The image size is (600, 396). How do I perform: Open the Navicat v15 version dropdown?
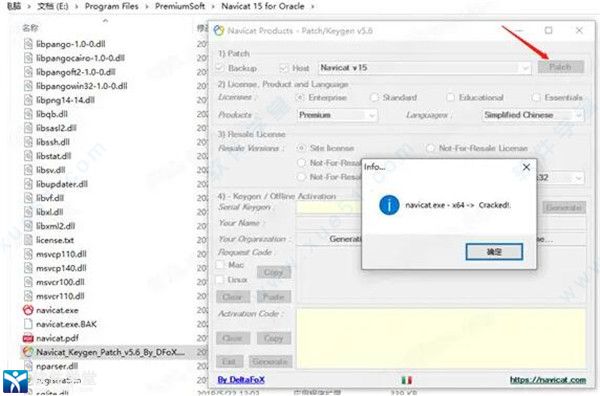point(424,68)
